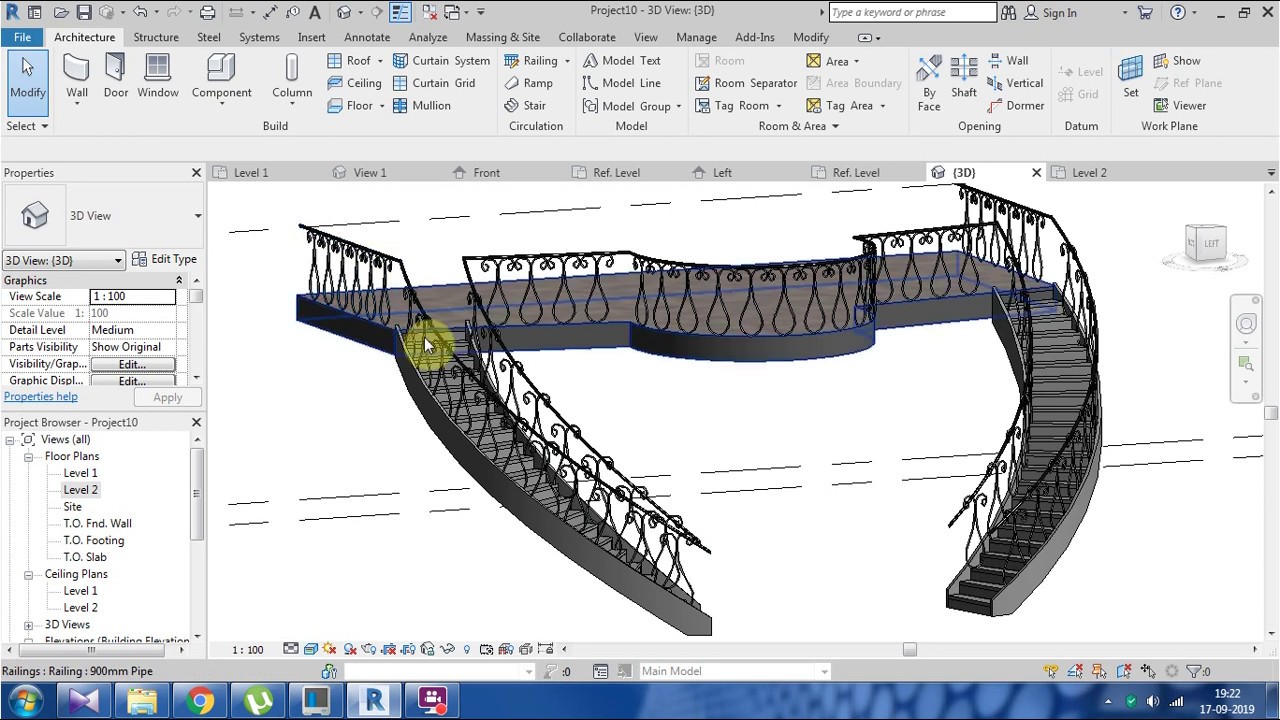Screen dimensions: 1280x720
Task: Open Revit from the Windows taskbar
Action: [374, 700]
